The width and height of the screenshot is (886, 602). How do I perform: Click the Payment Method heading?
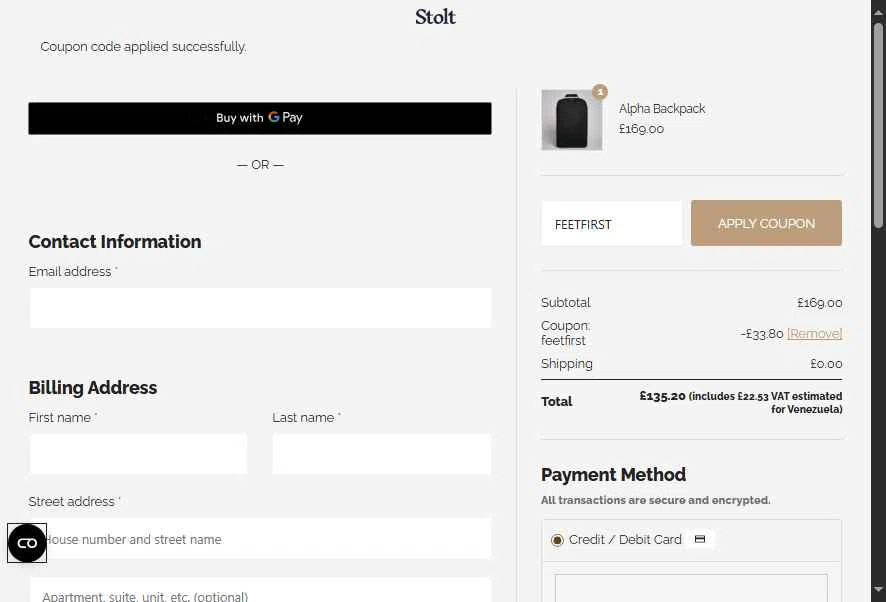coord(613,474)
